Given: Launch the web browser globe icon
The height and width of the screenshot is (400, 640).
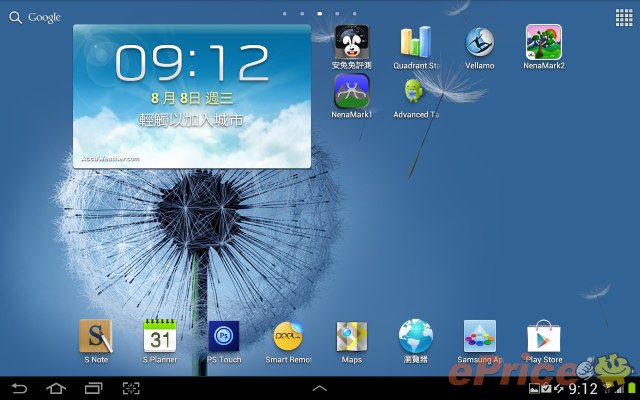Looking at the screenshot, I should (416, 337).
